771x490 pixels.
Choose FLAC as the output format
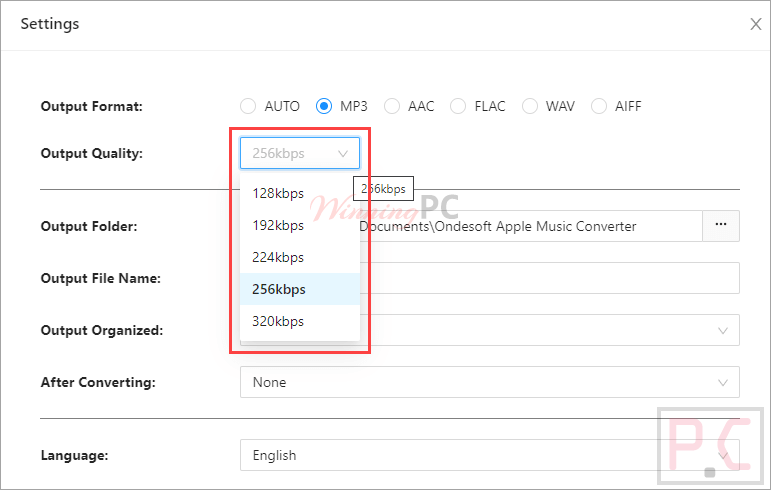click(458, 106)
